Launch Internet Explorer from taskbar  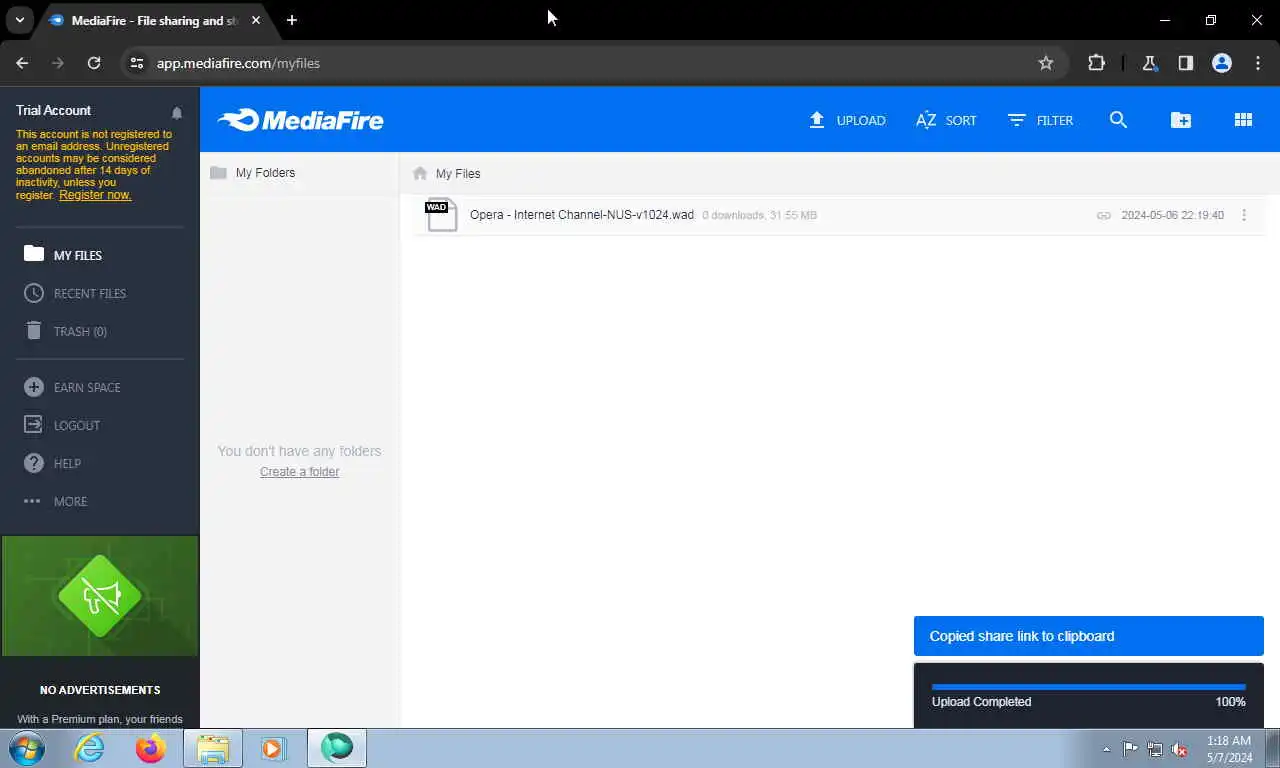(x=89, y=748)
